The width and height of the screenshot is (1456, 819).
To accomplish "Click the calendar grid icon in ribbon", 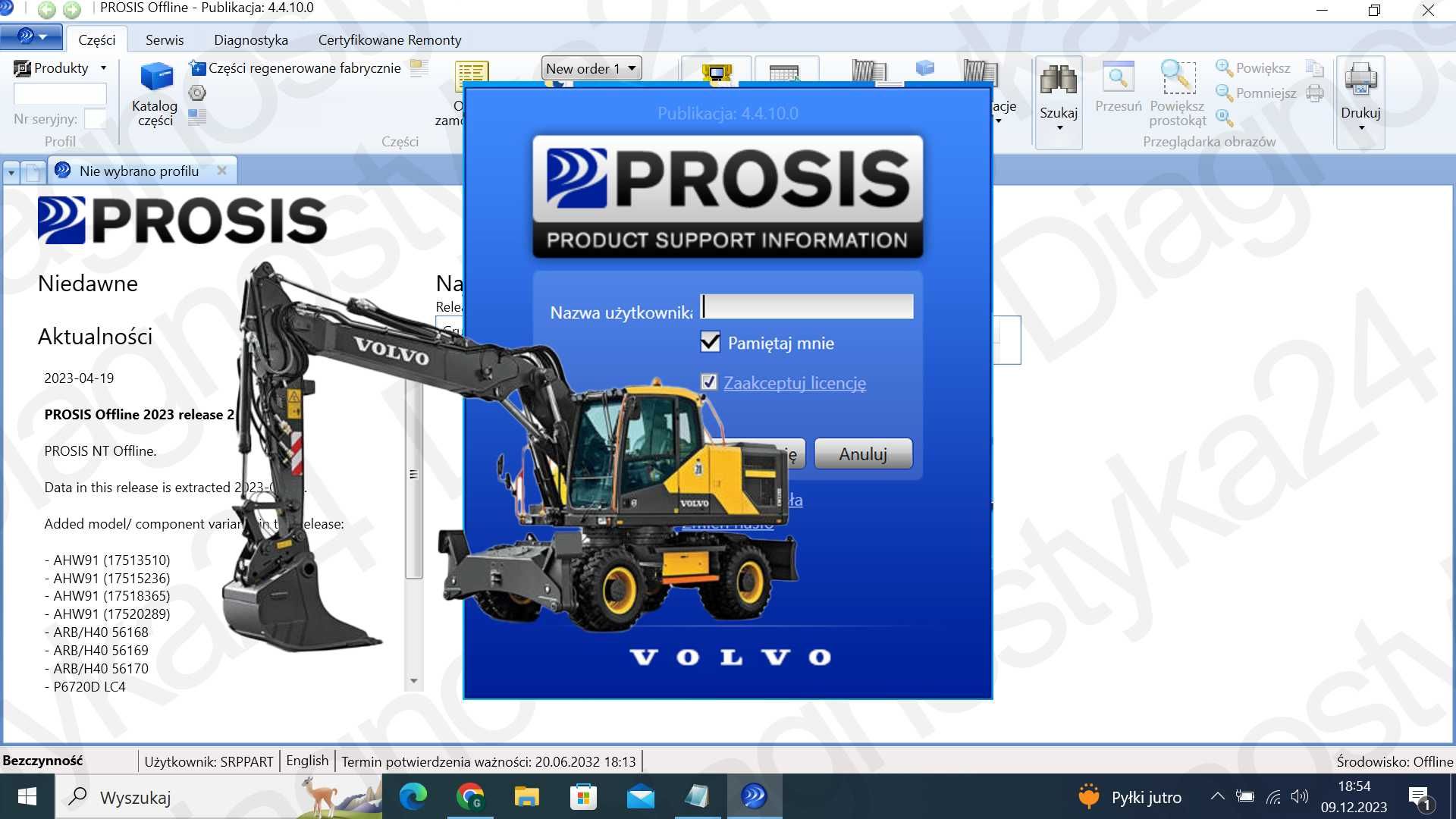I will 784,73.
